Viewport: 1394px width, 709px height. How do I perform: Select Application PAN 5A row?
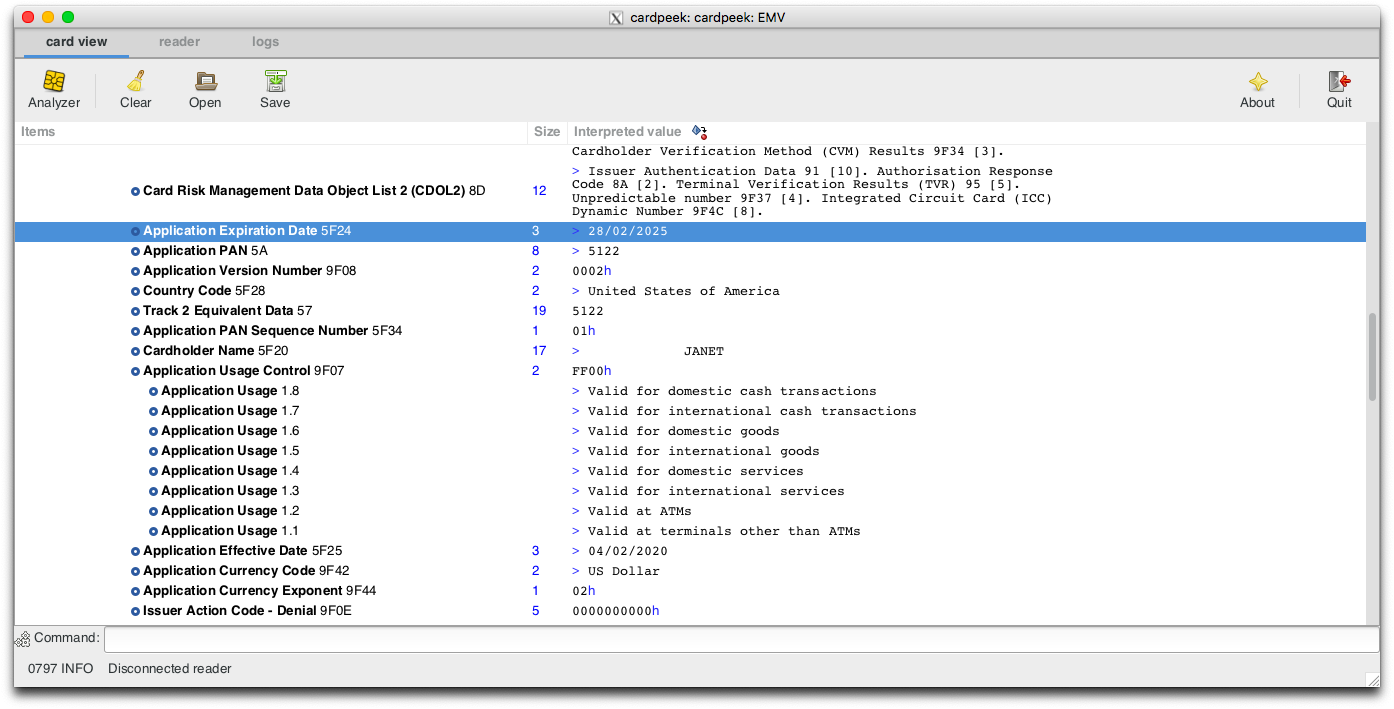point(690,251)
